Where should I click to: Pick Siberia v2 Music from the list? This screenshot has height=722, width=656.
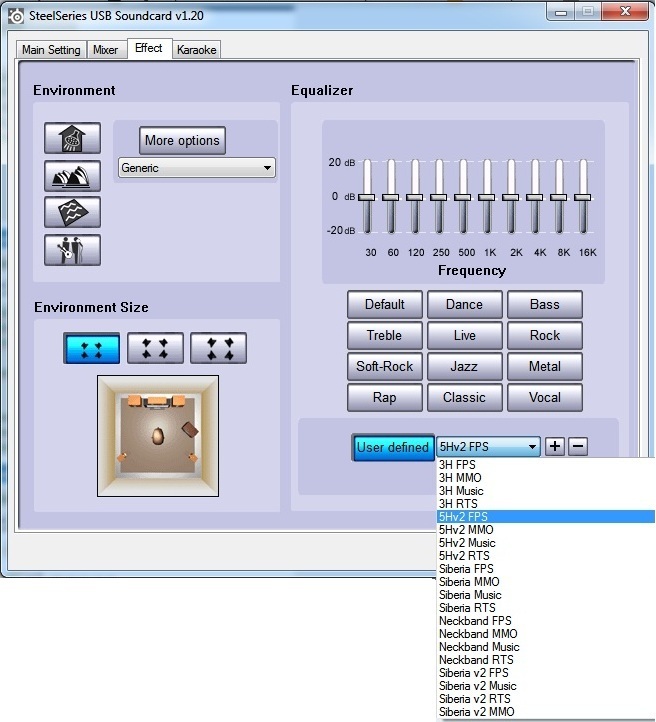(x=475, y=686)
